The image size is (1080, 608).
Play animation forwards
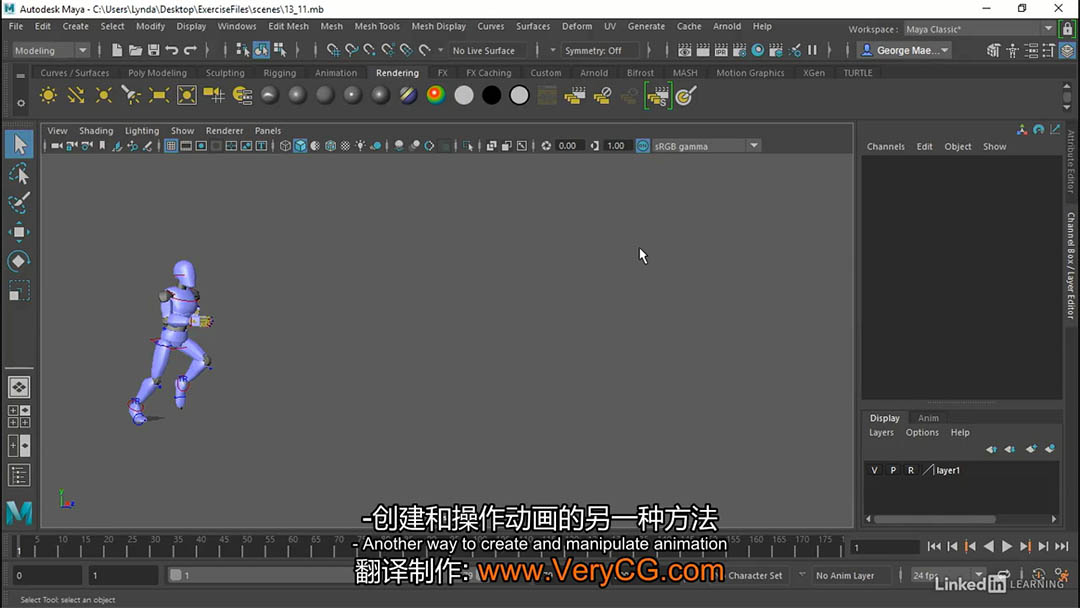[x=1007, y=546]
